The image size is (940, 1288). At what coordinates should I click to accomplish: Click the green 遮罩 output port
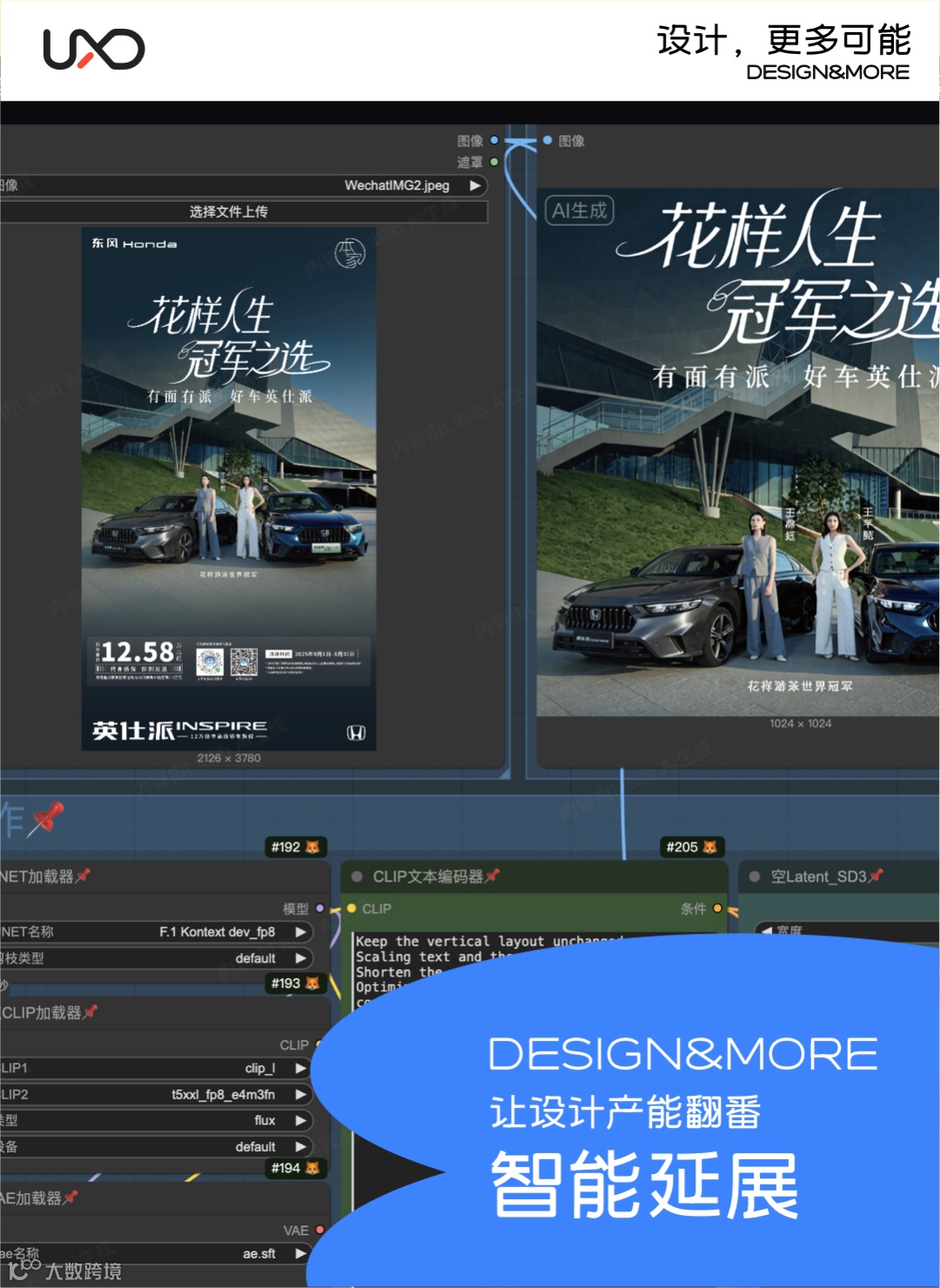[x=494, y=162]
